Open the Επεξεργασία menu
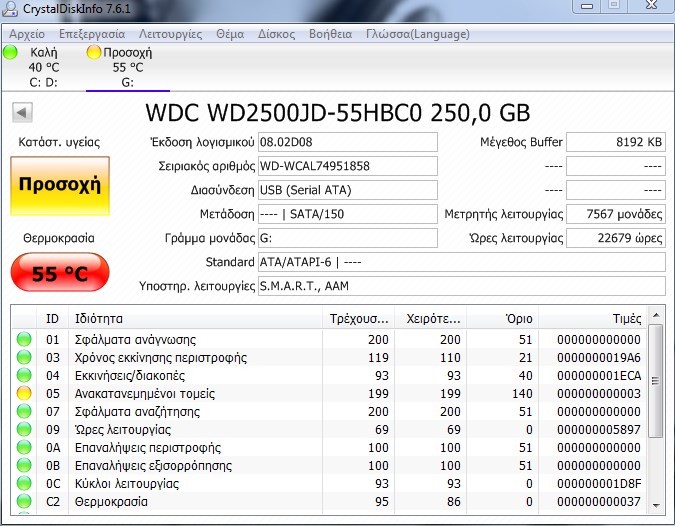Image resolution: width=675 pixels, height=526 pixels. click(x=92, y=34)
